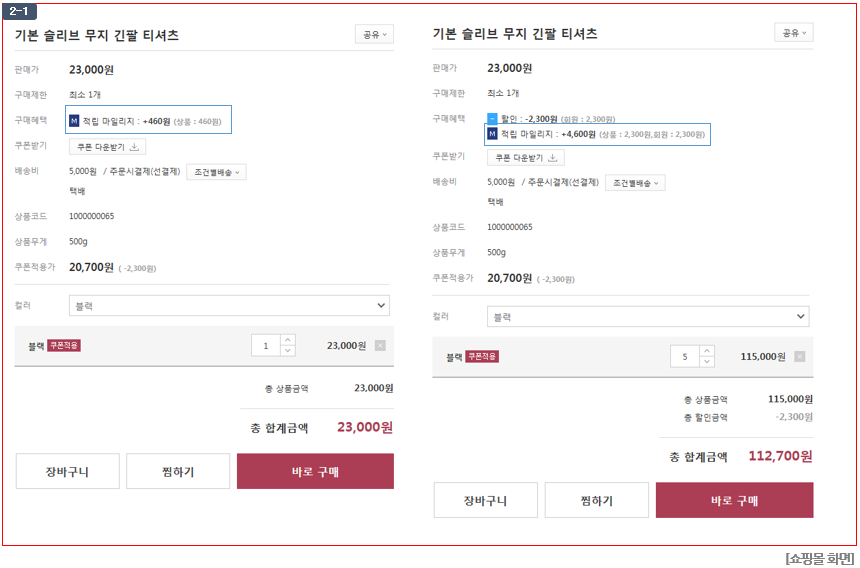
Task: Open the share dropdown in left panel
Action: pyautogui.click(x=374, y=35)
